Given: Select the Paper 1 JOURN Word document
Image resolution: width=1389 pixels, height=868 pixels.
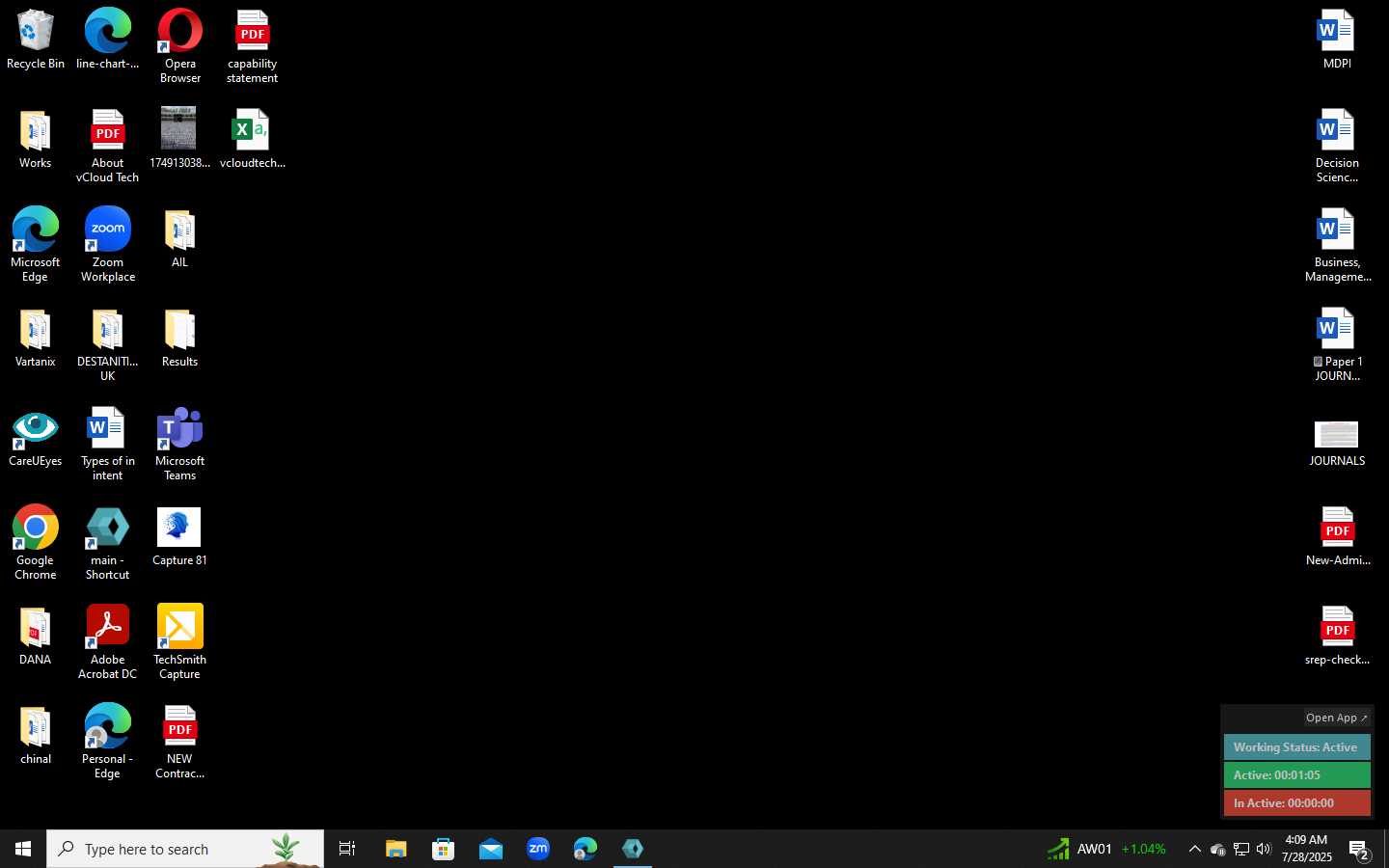Looking at the screenshot, I should [x=1337, y=345].
